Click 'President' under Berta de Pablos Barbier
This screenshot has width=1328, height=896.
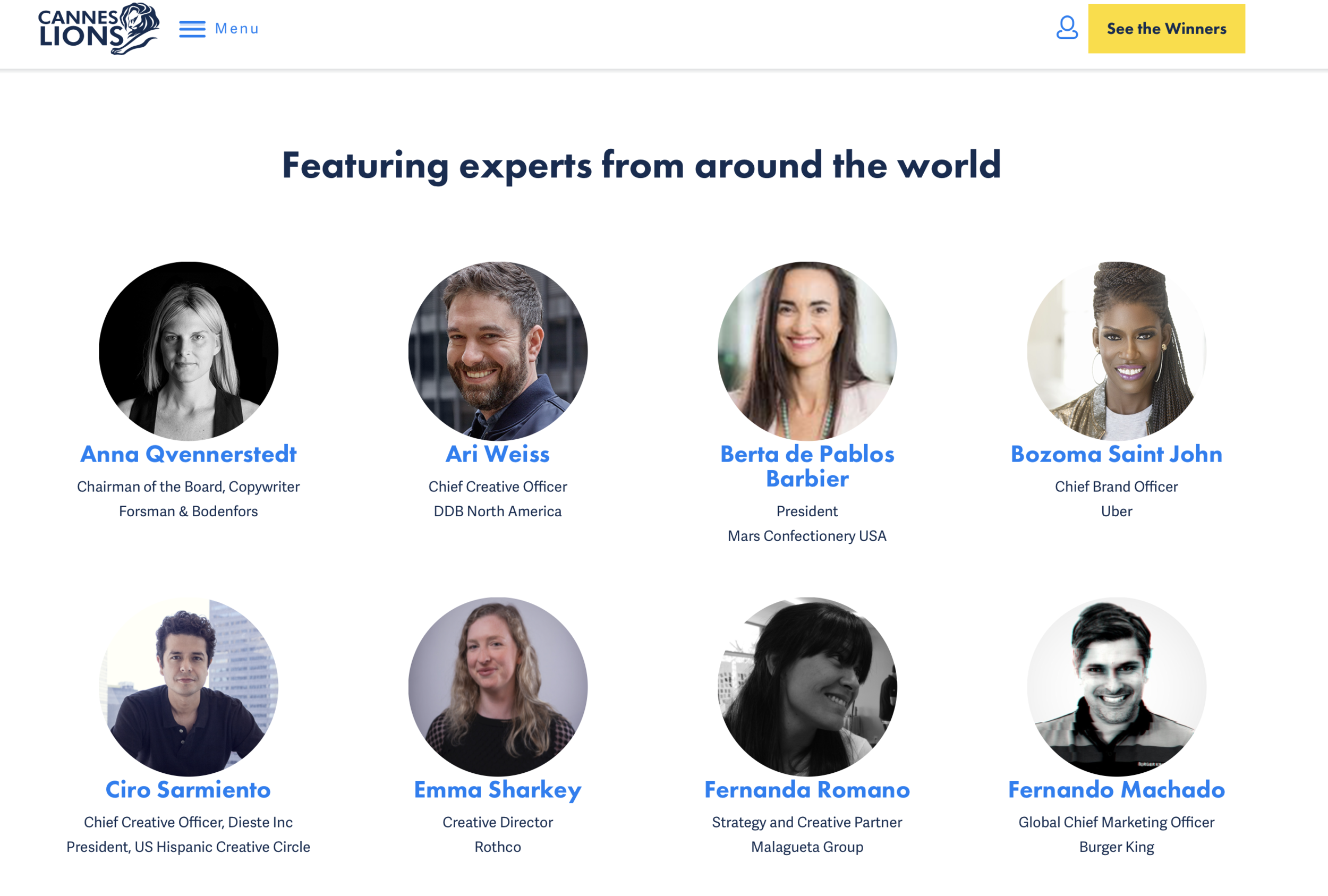pos(807,511)
